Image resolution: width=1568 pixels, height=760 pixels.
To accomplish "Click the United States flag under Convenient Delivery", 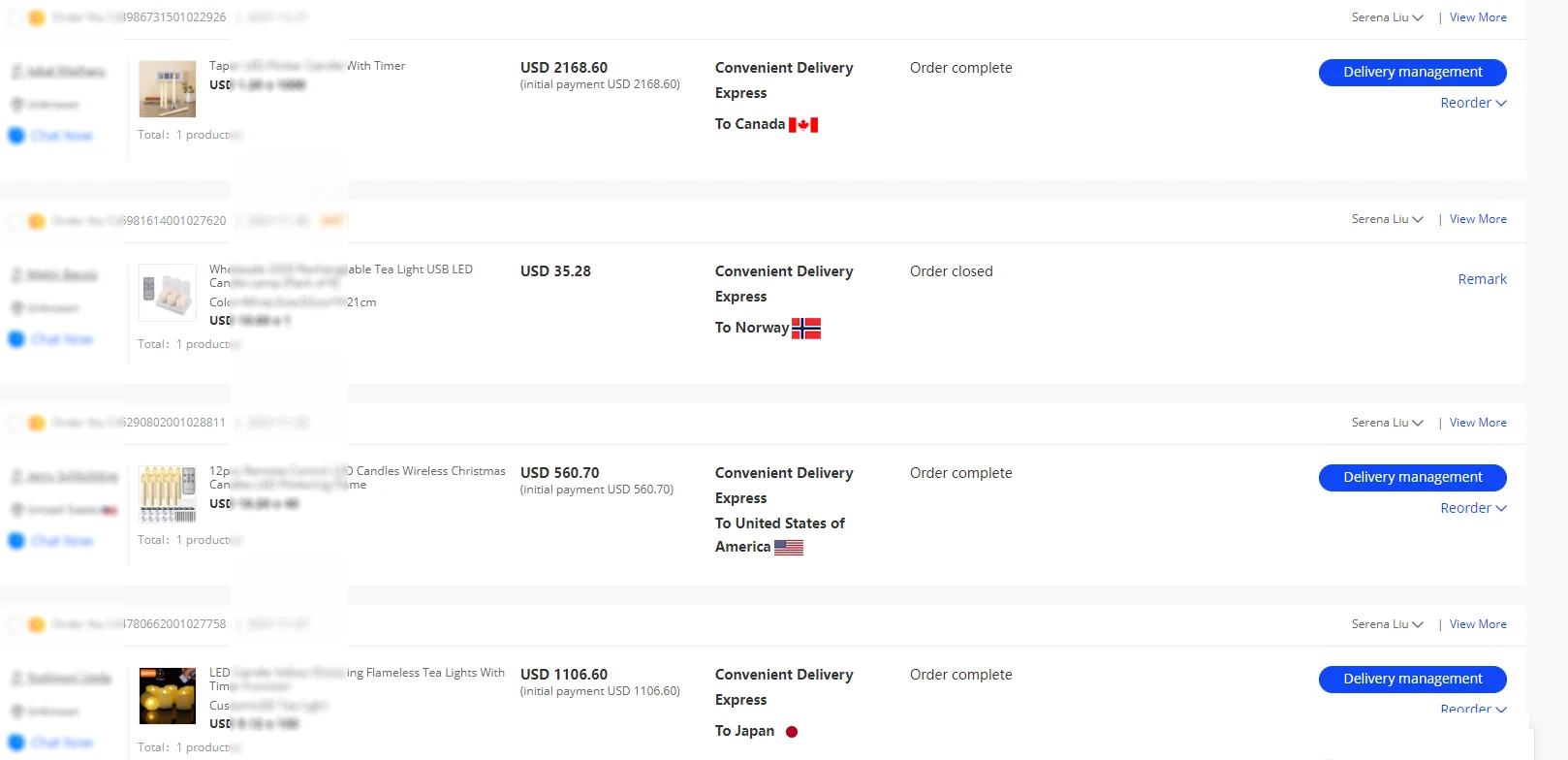I will point(789,548).
